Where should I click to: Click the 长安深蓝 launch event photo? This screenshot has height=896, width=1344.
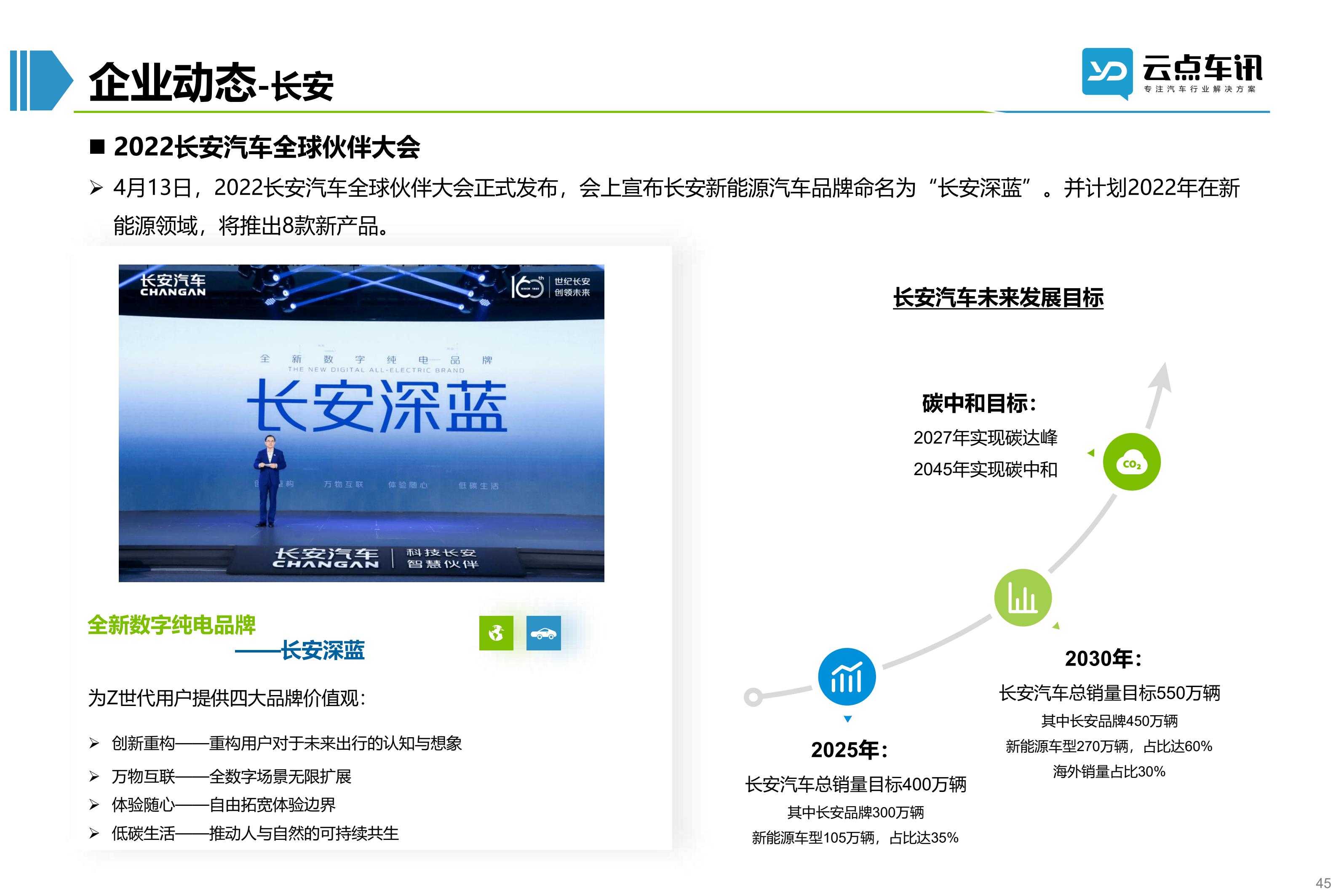(361, 423)
